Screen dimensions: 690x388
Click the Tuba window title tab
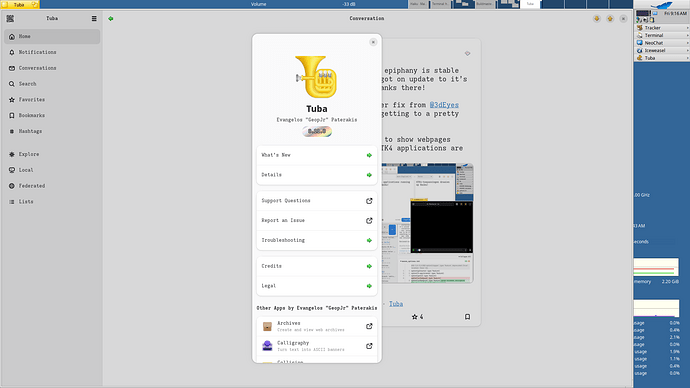tap(20, 4)
